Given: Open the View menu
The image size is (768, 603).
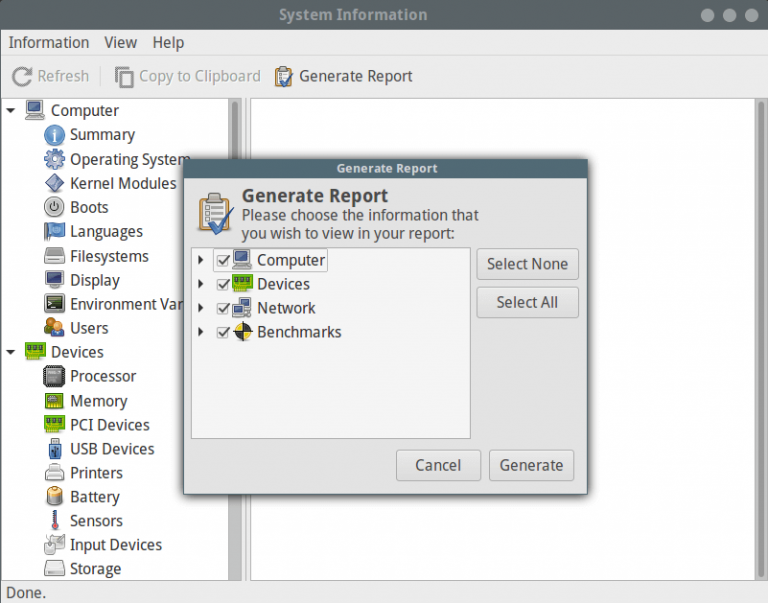Looking at the screenshot, I should (120, 42).
